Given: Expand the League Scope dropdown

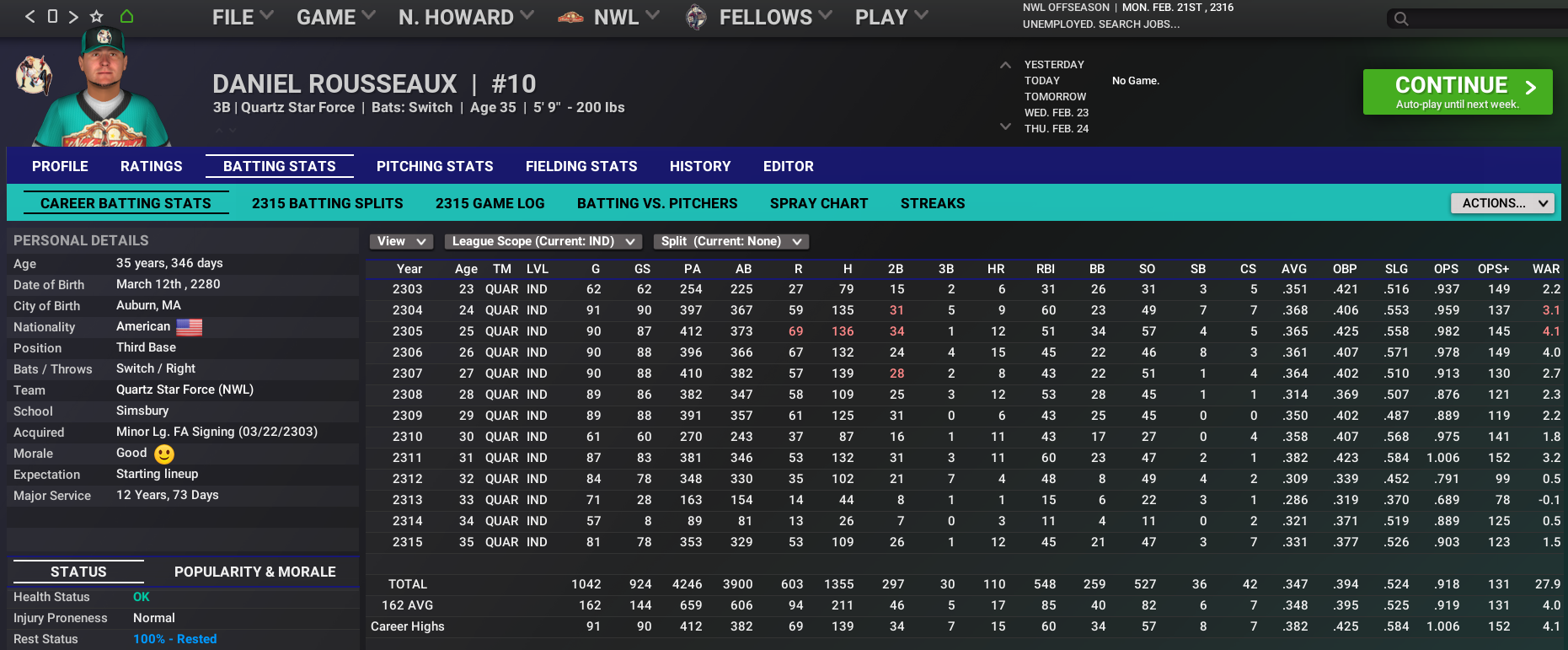Looking at the screenshot, I should [543, 242].
